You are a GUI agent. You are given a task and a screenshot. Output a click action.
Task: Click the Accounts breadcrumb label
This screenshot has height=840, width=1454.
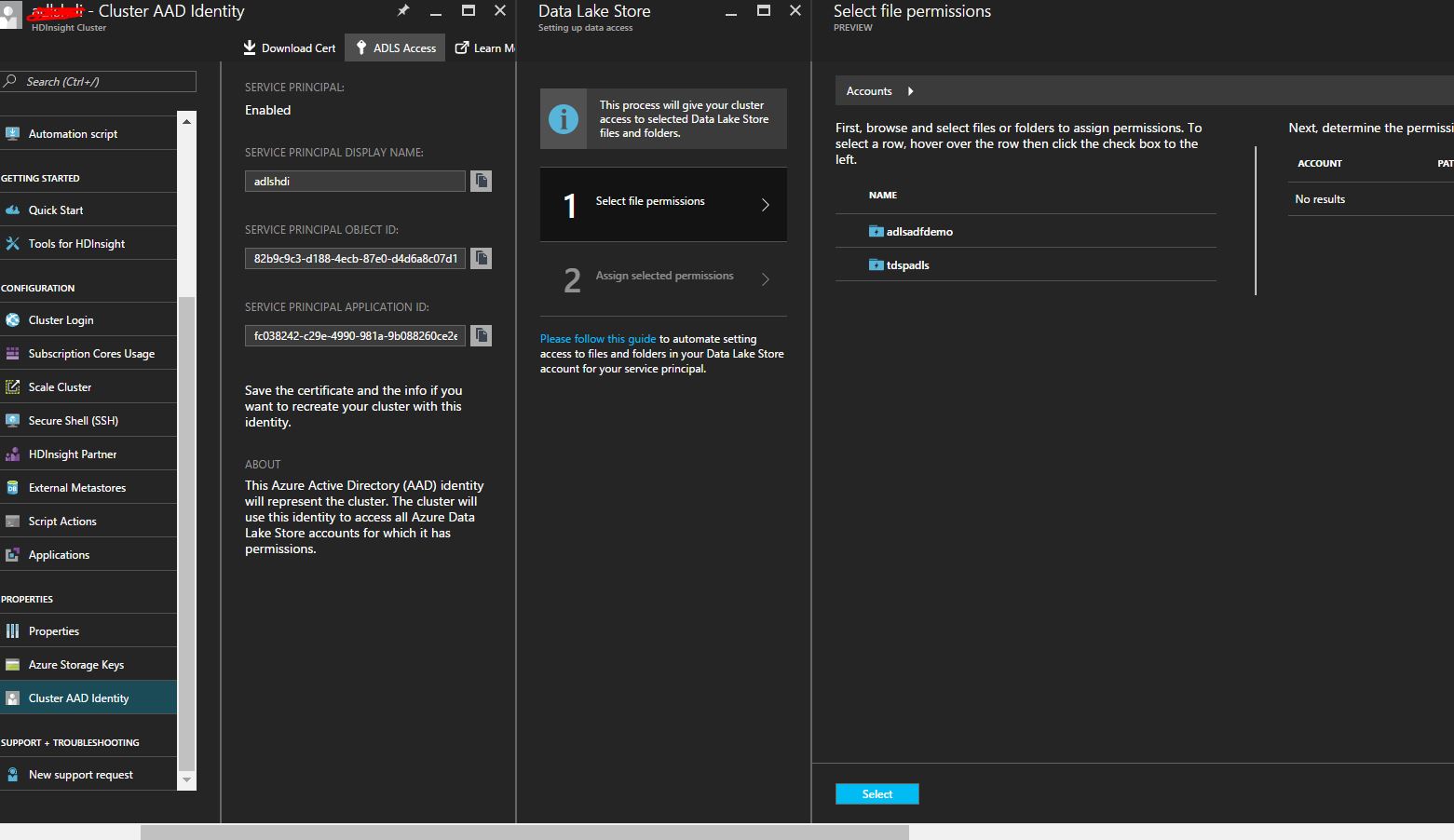click(869, 91)
